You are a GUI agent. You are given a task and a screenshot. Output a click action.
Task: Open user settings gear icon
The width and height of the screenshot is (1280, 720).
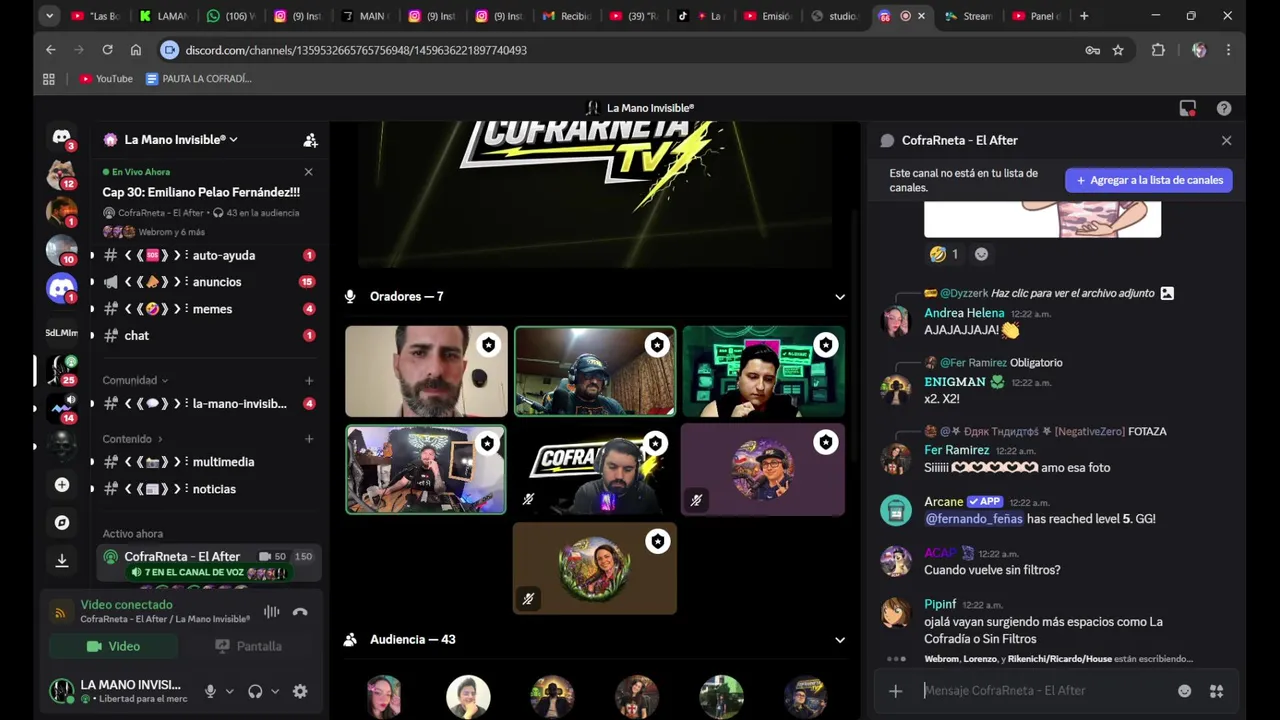coord(300,691)
